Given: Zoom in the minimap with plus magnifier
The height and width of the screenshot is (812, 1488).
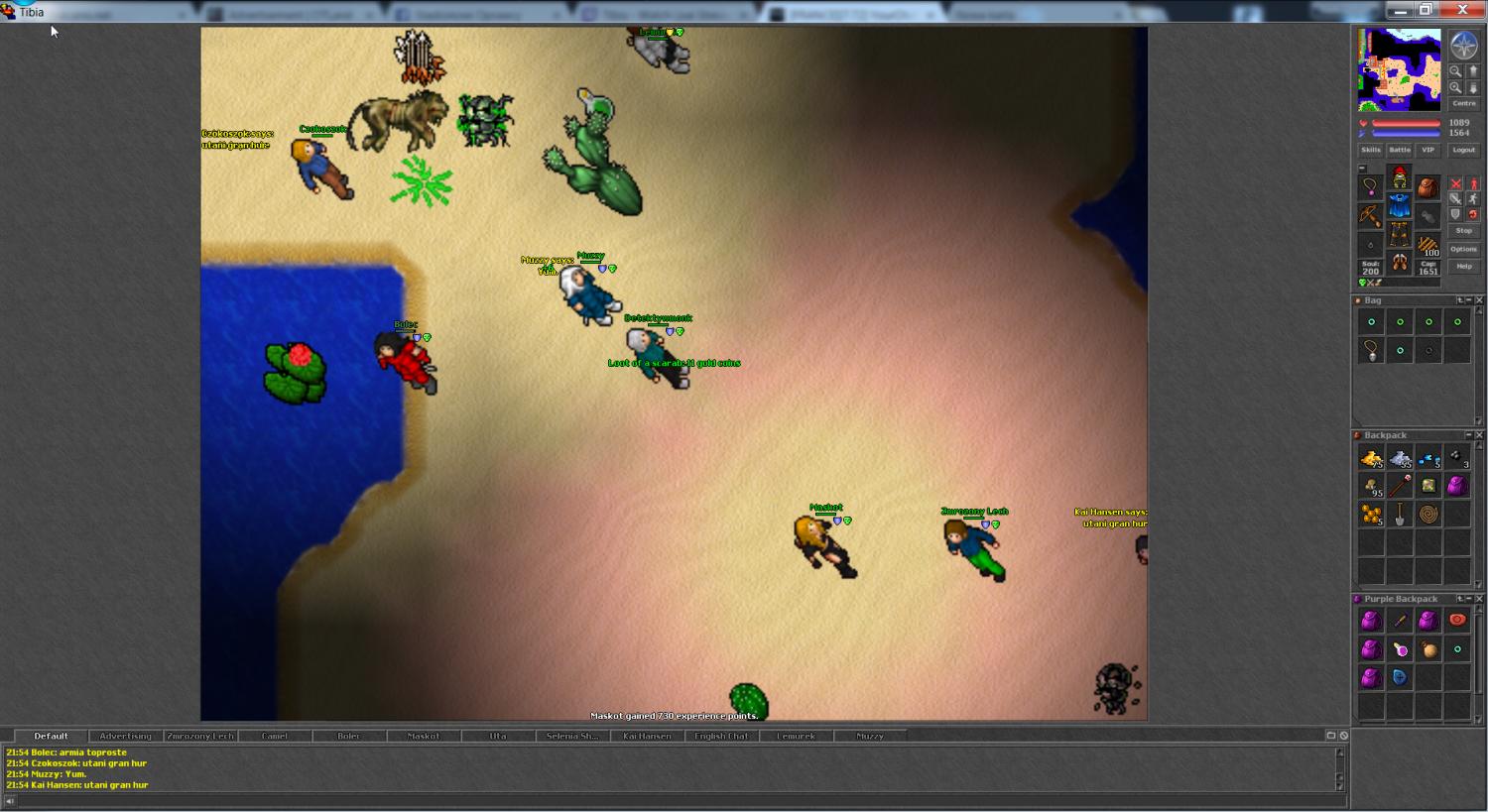Looking at the screenshot, I should tap(1455, 87).
